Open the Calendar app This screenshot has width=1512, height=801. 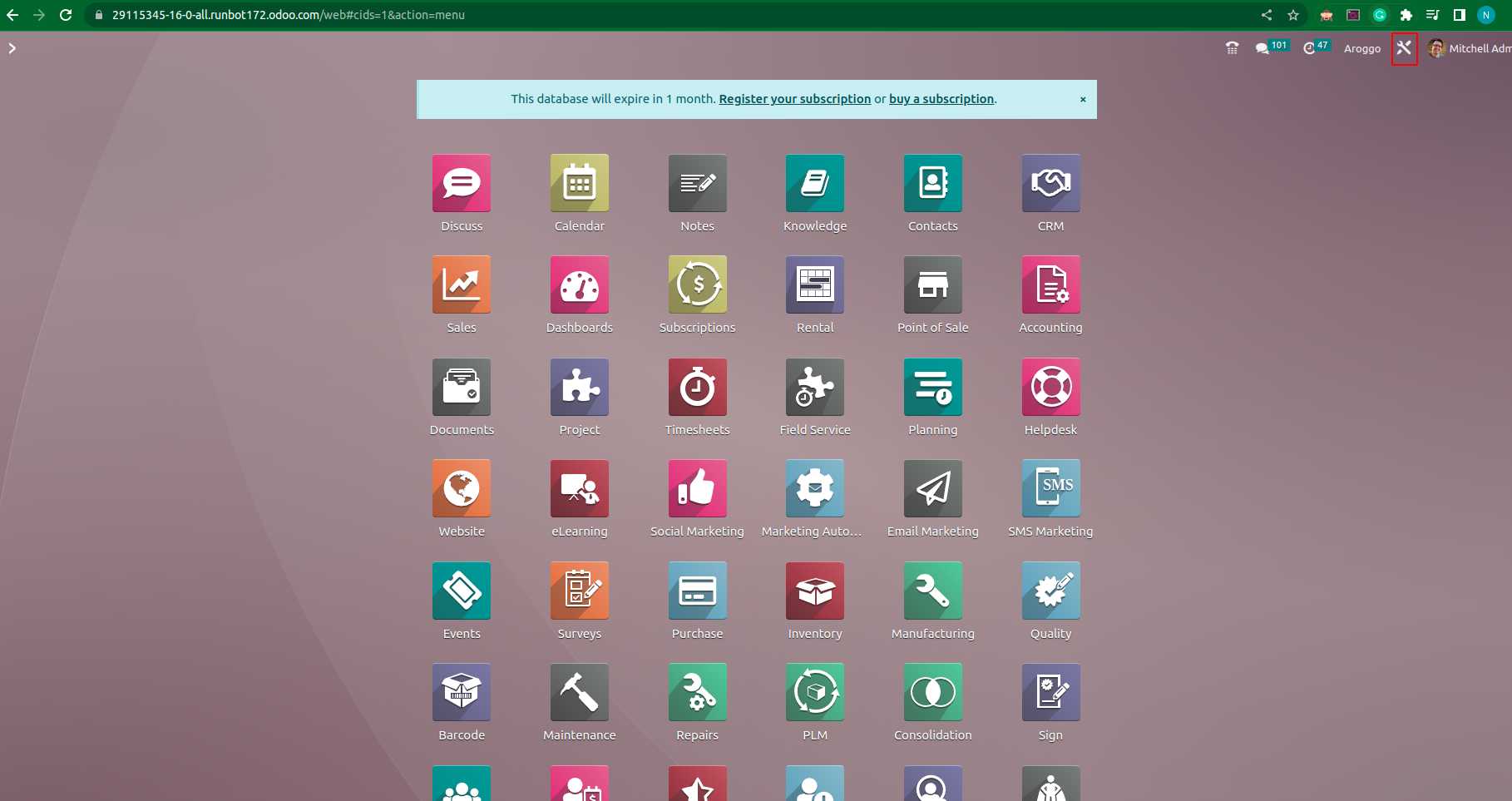pyautogui.click(x=580, y=183)
